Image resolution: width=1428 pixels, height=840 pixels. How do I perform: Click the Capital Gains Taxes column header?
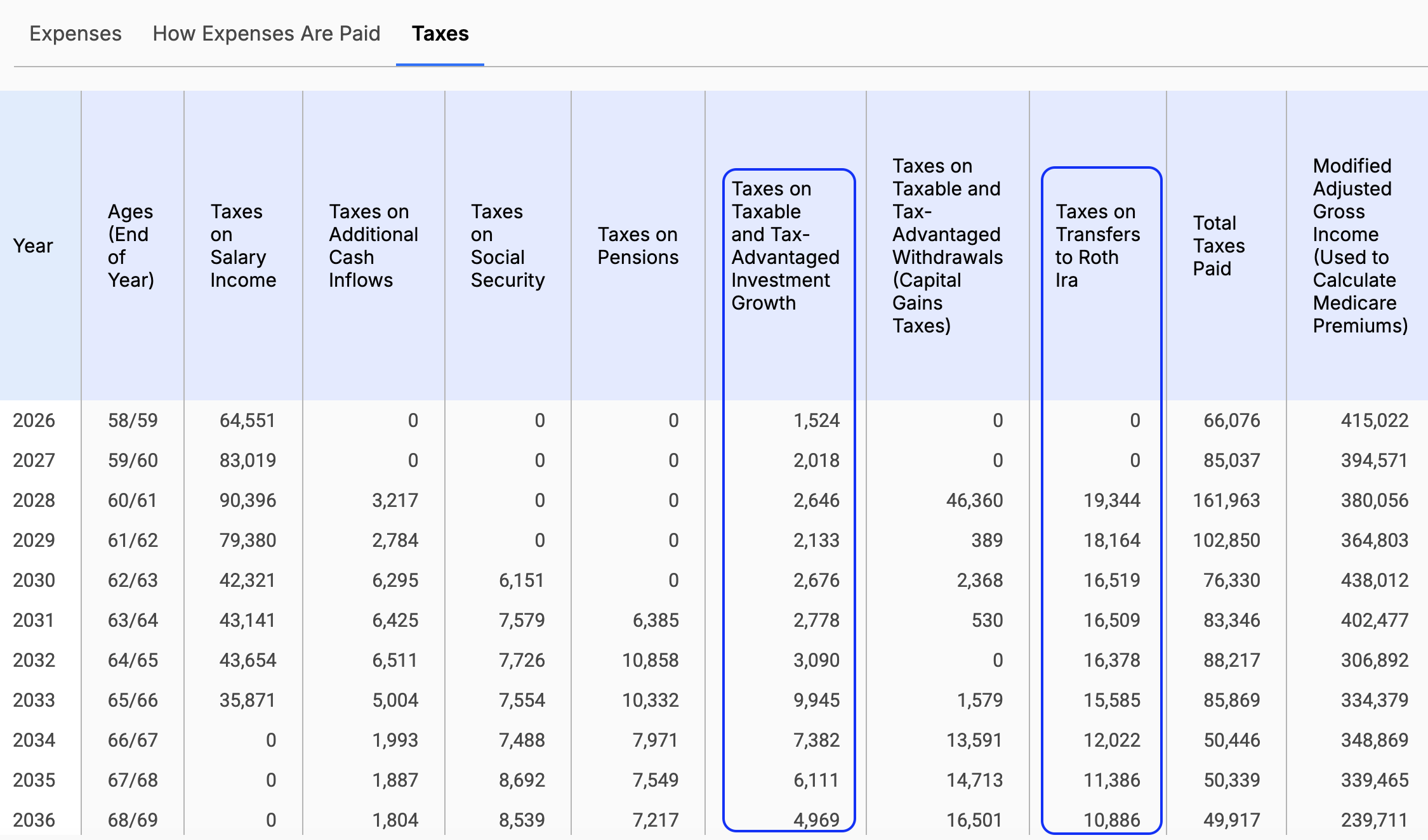click(x=947, y=246)
